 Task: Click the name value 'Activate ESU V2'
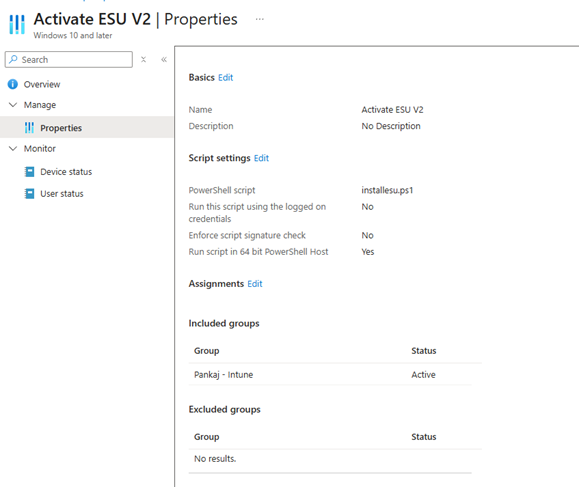(x=392, y=110)
